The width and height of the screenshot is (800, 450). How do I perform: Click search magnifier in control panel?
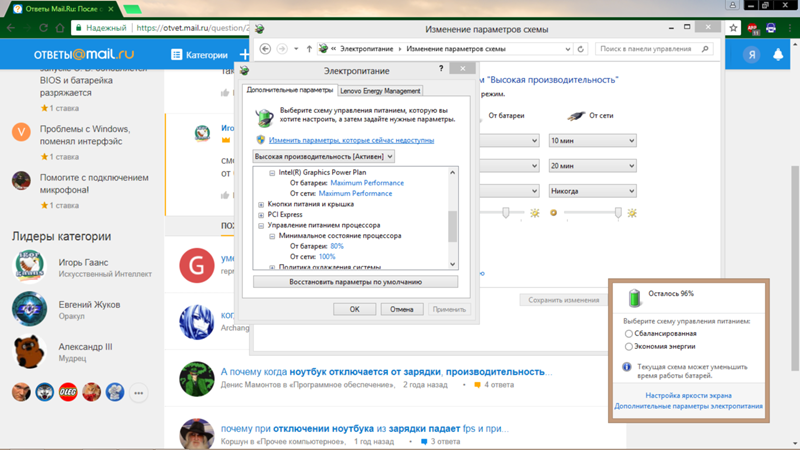pyautogui.click(x=705, y=49)
